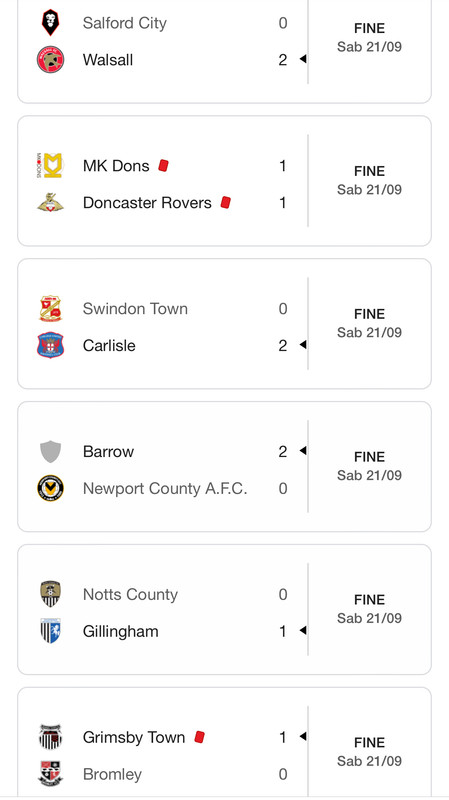Click the Gillingham club crest
This screenshot has width=449, height=800.
pyautogui.click(x=51, y=631)
